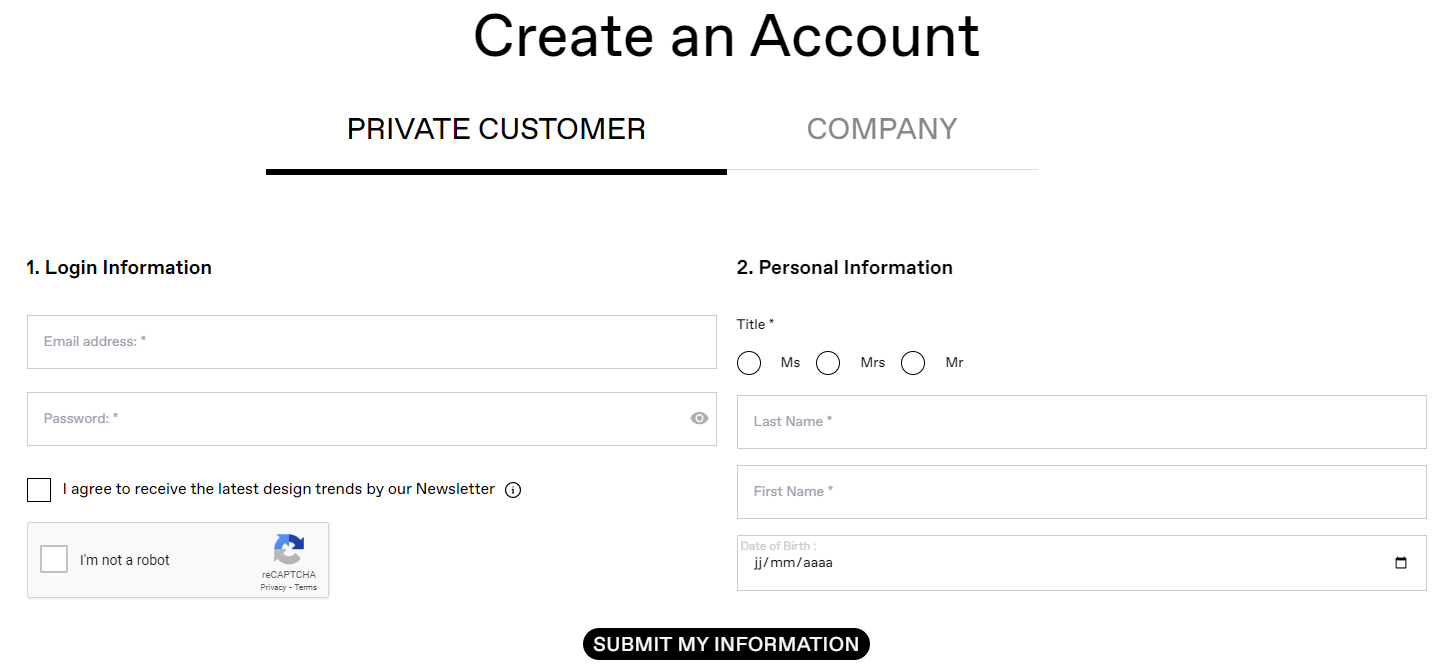Toggle password visibility eye icon
The image size is (1434, 666).
click(x=699, y=418)
